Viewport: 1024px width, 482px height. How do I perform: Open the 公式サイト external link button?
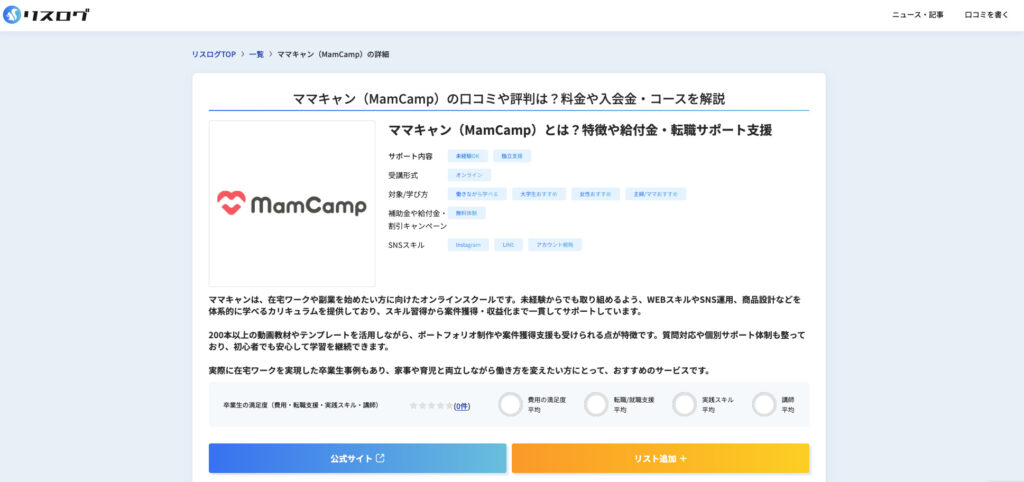(x=357, y=458)
